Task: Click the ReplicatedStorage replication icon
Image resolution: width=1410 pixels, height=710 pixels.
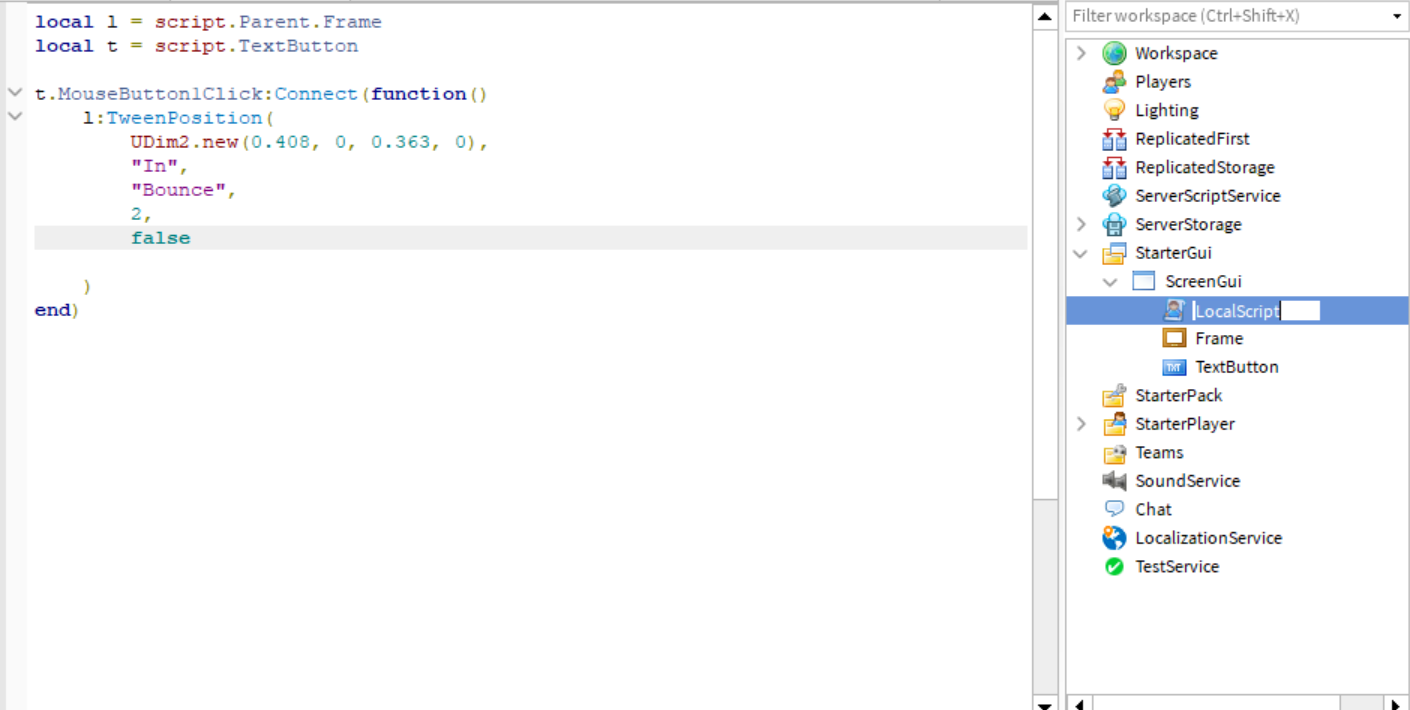Action: pyautogui.click(x=1113, y=167)
